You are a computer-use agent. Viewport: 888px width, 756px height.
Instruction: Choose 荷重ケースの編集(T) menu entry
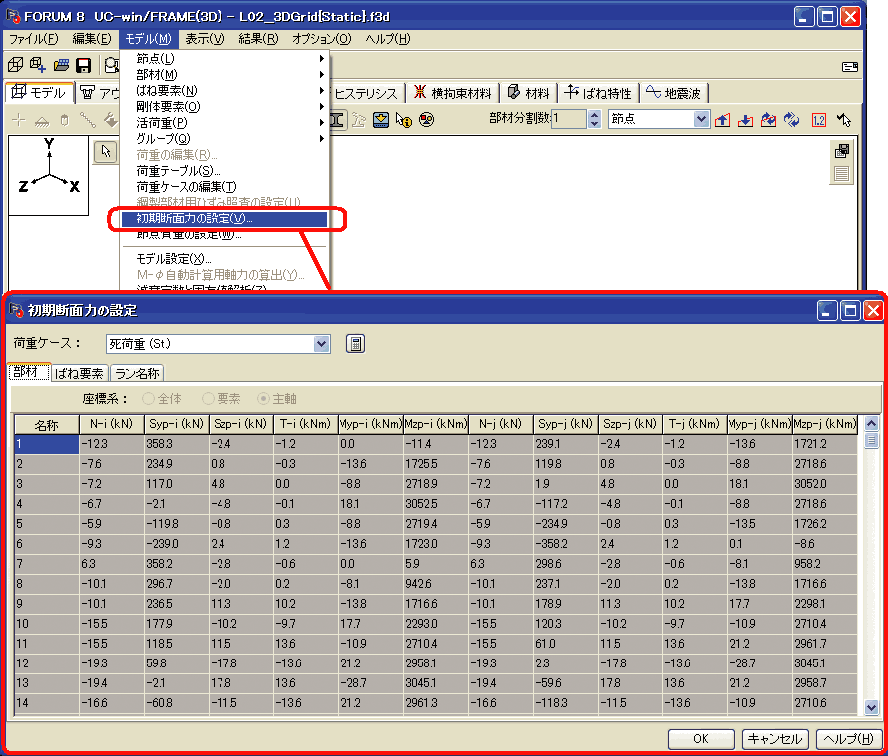click(224, 187)
